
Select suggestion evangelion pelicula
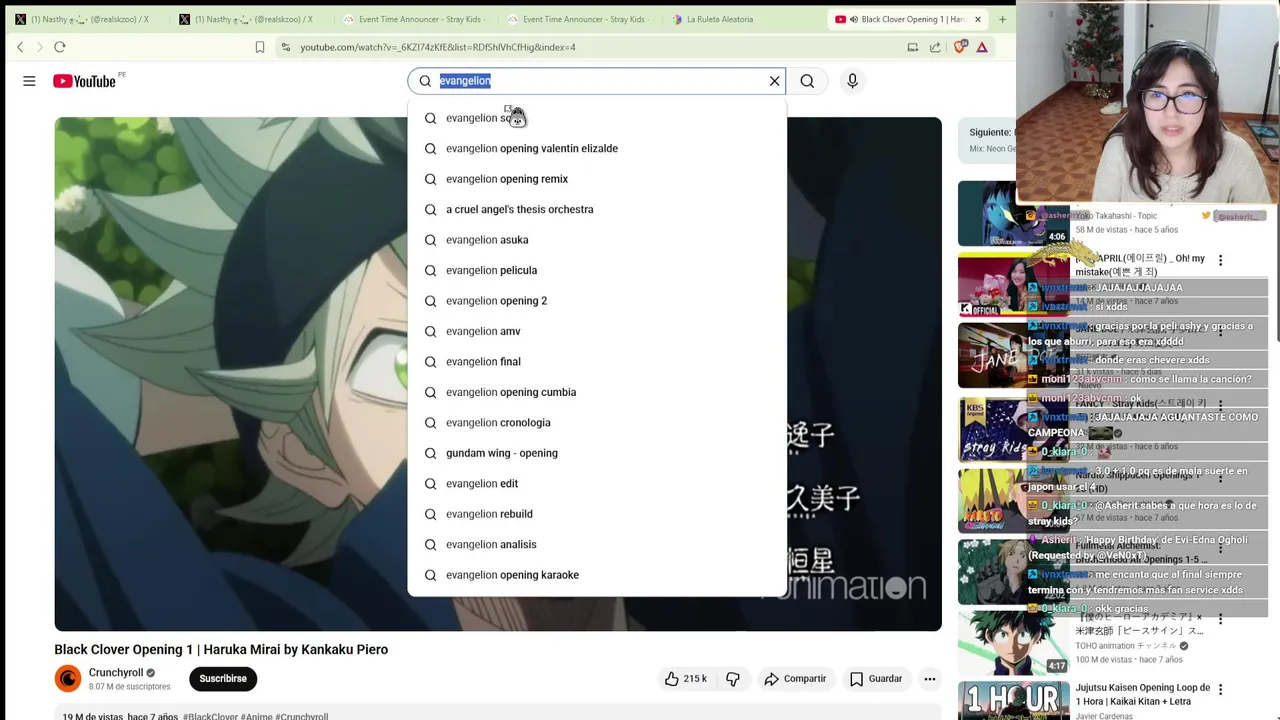(597, 271)
